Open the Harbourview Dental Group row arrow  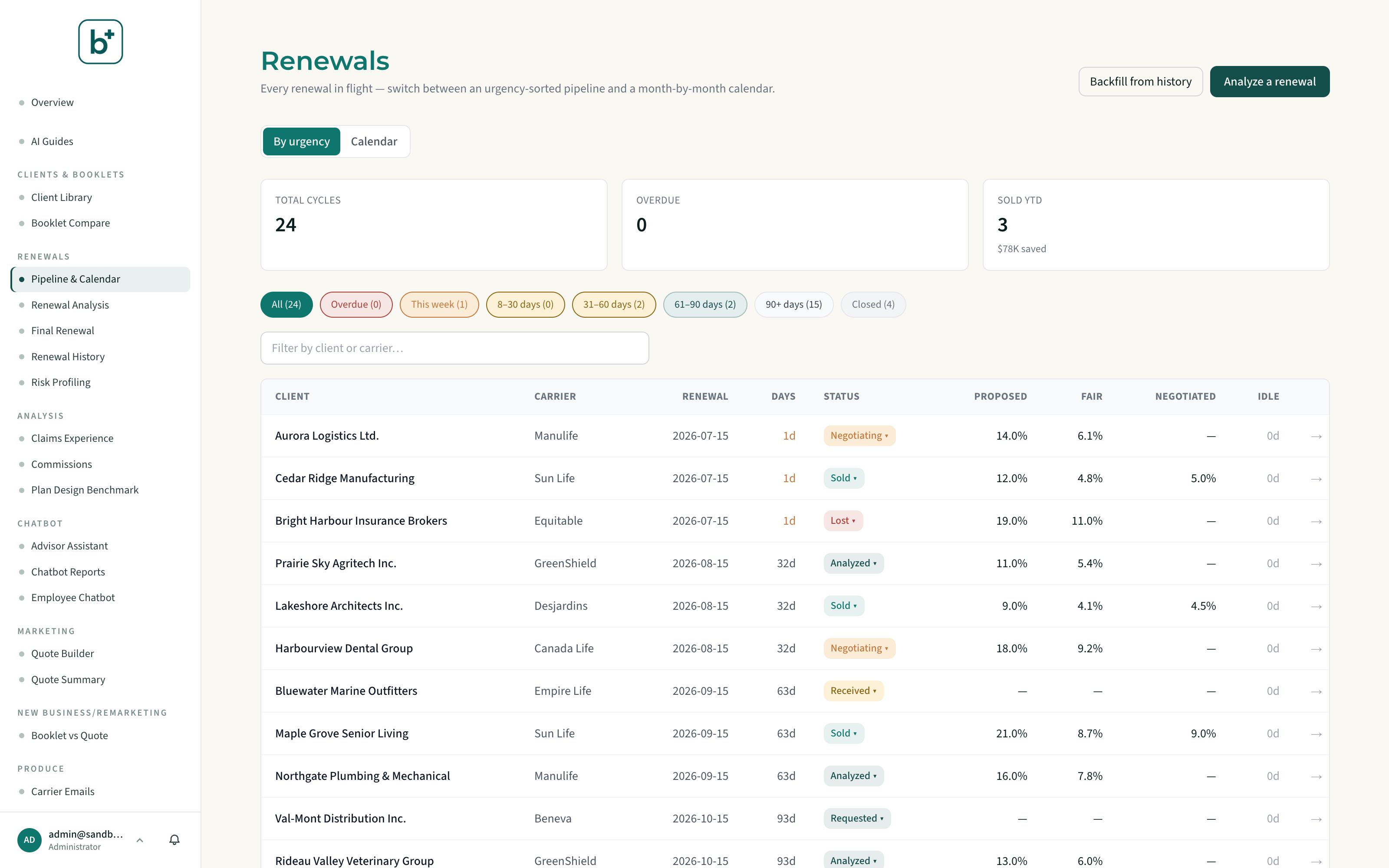[x=1316, y=649]
